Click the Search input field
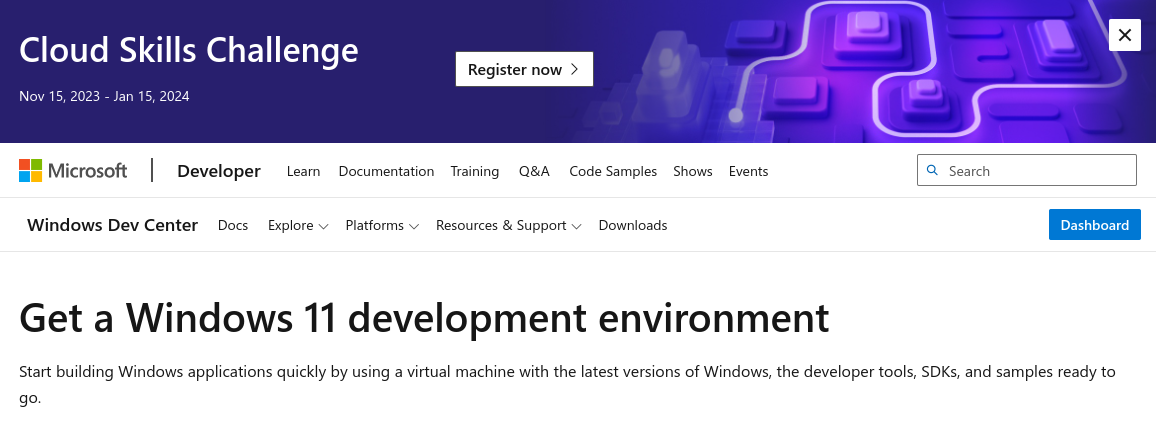The width and height of the screenshot is (1156, 425). (x=1027, y=170)
